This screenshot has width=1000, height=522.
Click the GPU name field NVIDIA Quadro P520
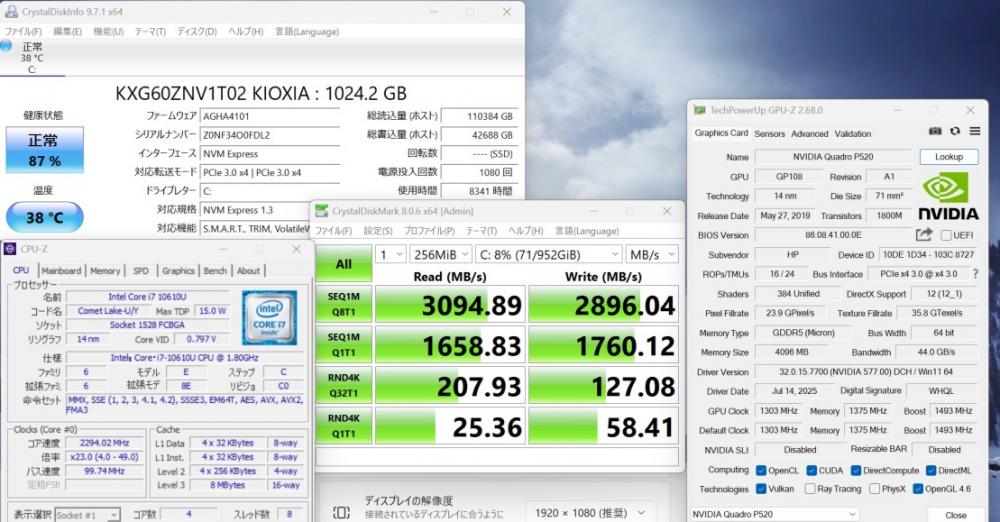[833, 156]
